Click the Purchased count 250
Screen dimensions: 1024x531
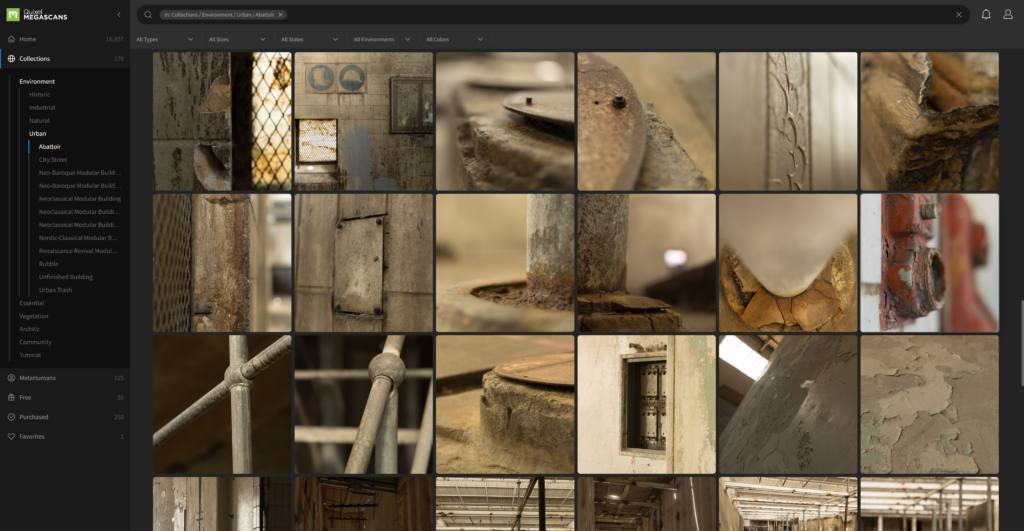[x=119, y=417]
